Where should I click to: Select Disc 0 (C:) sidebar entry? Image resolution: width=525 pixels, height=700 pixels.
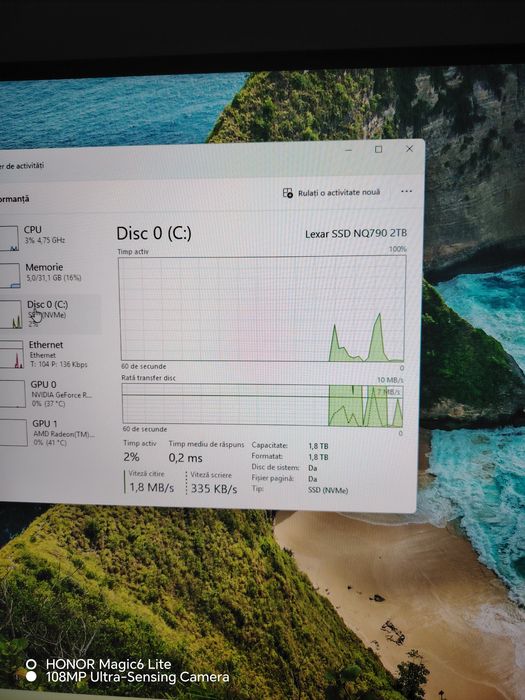pyautogui.click(x=49, y=314)
